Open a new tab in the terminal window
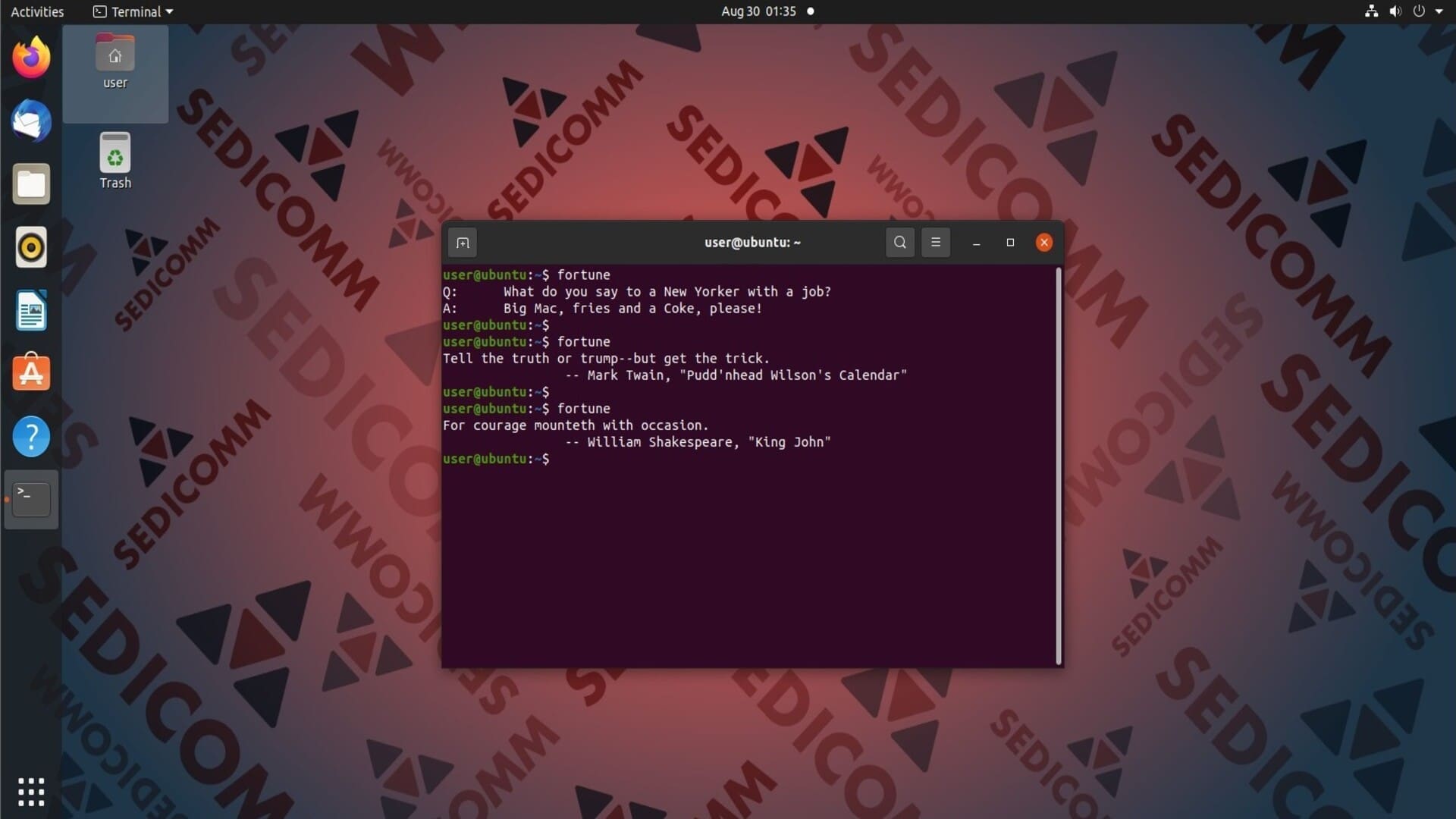The height and width of the screenshot is (819, 1456). point(463,243)
